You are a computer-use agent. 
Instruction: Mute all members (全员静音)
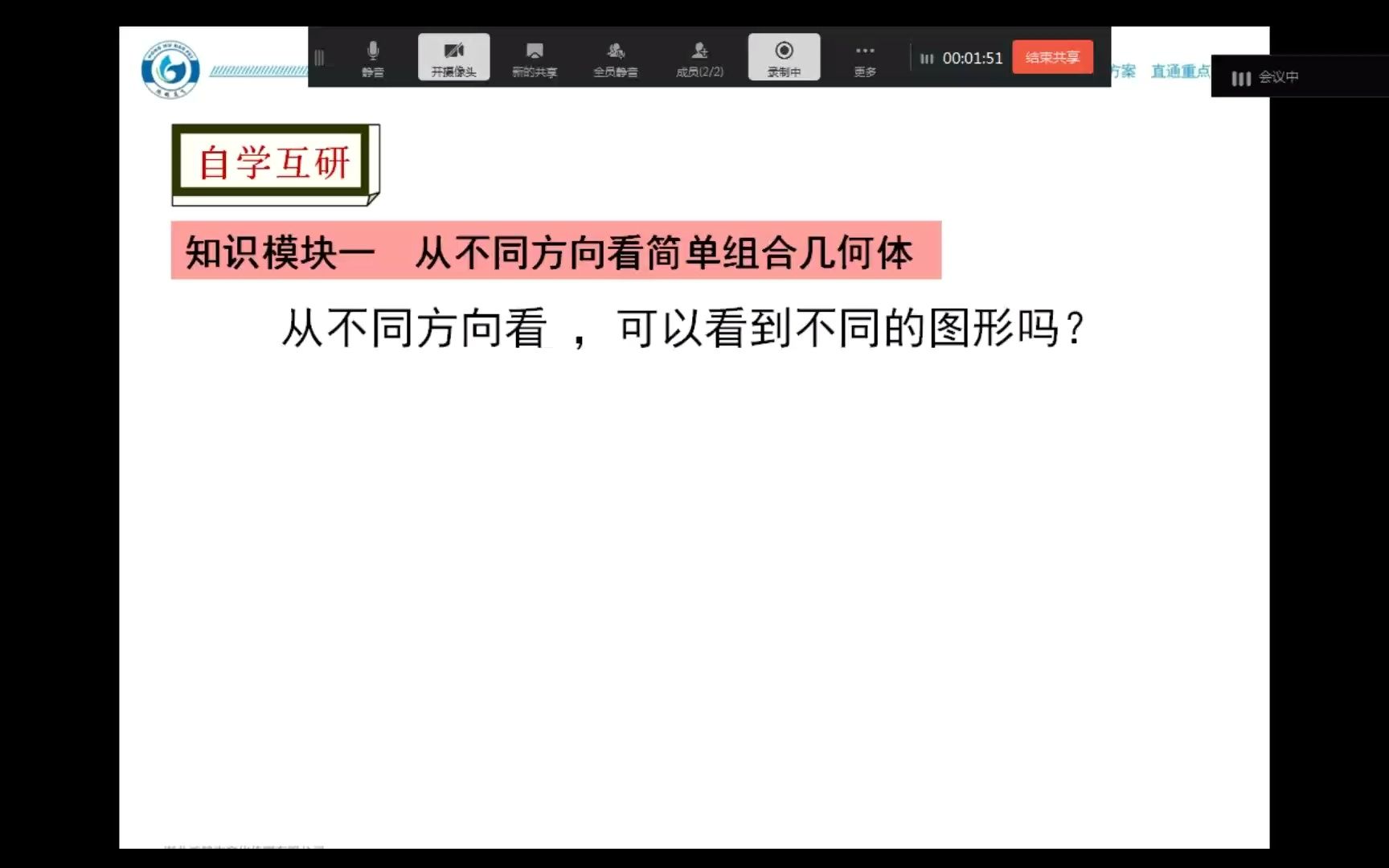pos(616,58)
